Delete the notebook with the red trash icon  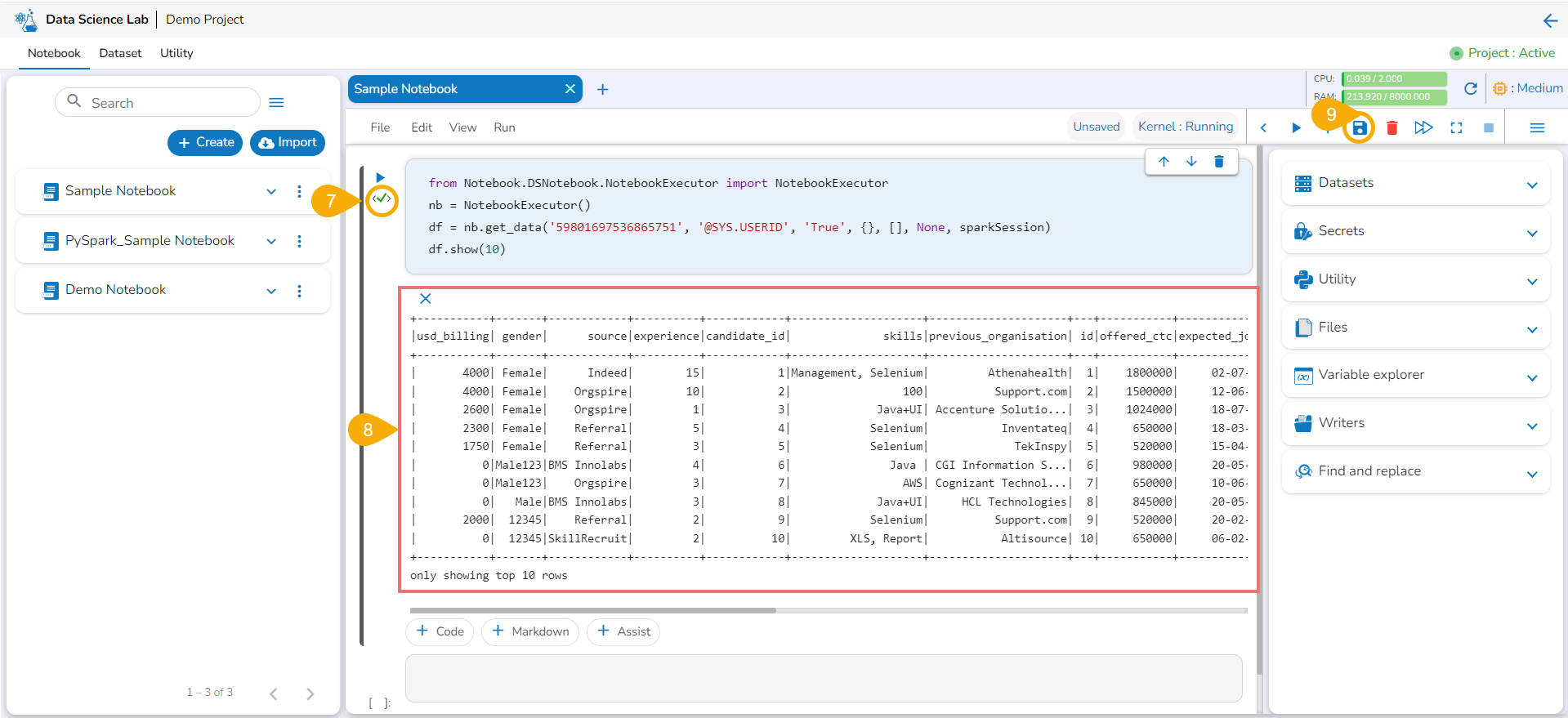[x=1392, y=128]
